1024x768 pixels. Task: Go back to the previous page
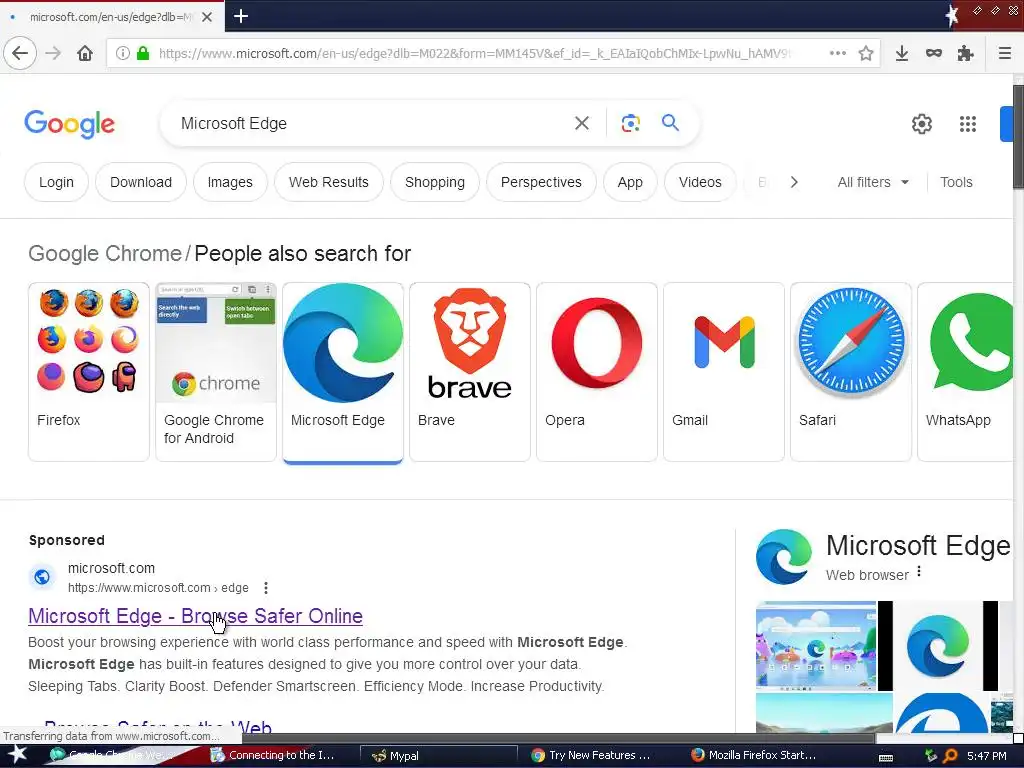[20, 53]
